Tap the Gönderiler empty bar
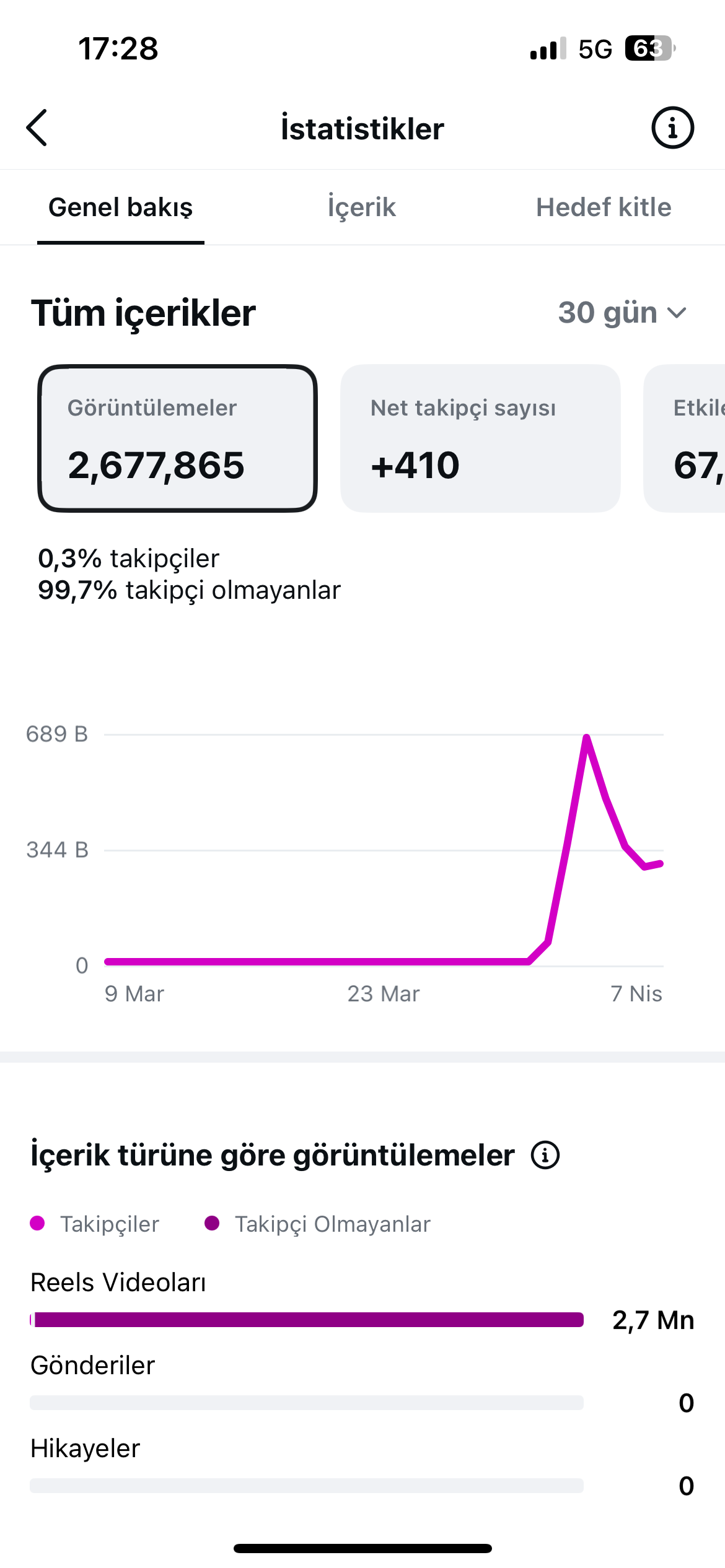Image resolution: width=725 pixels, height=1568 pixels. tap(307, 1403)
